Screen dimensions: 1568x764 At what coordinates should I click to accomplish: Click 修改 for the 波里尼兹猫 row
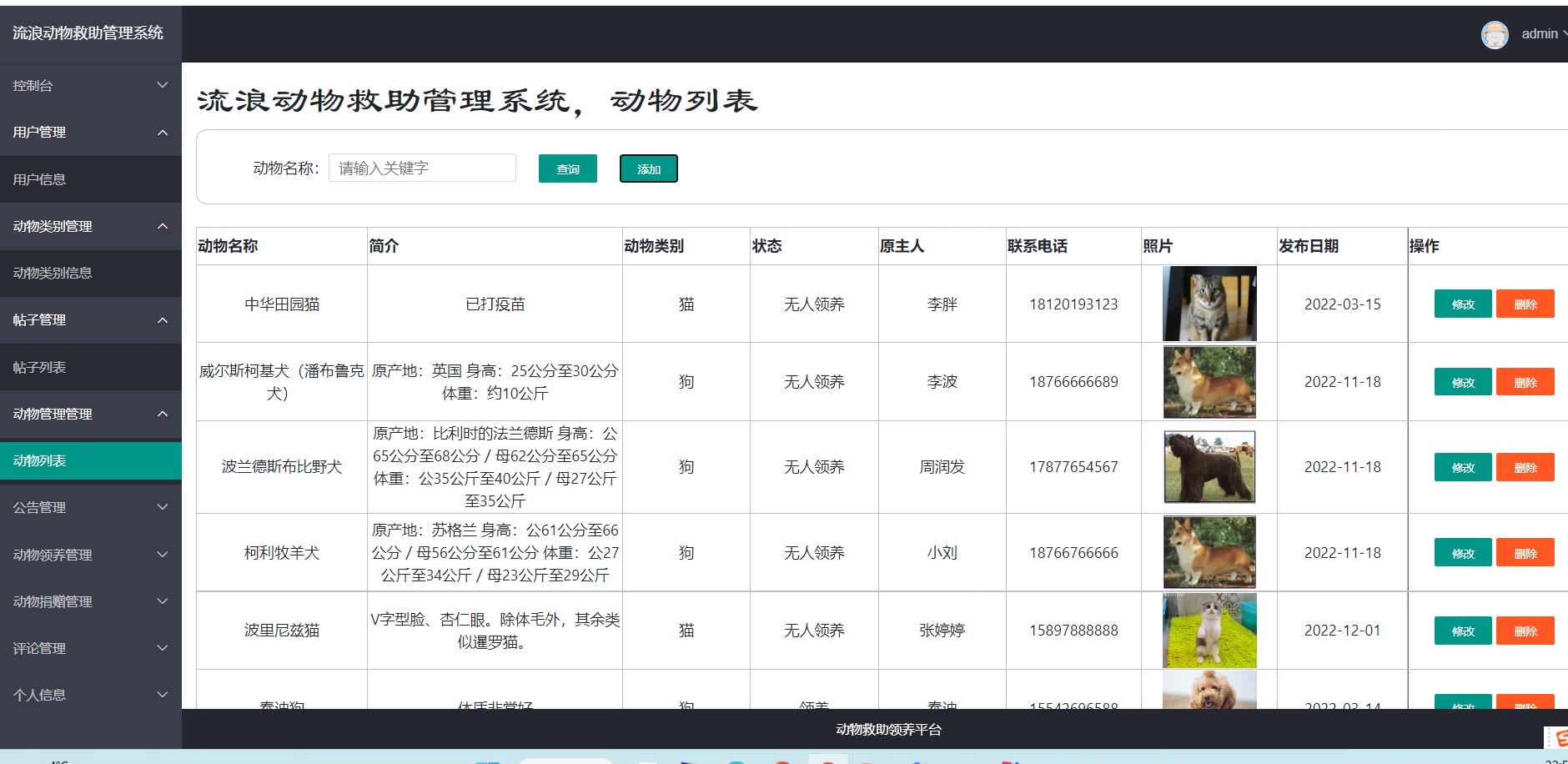tap(1462, 631)
